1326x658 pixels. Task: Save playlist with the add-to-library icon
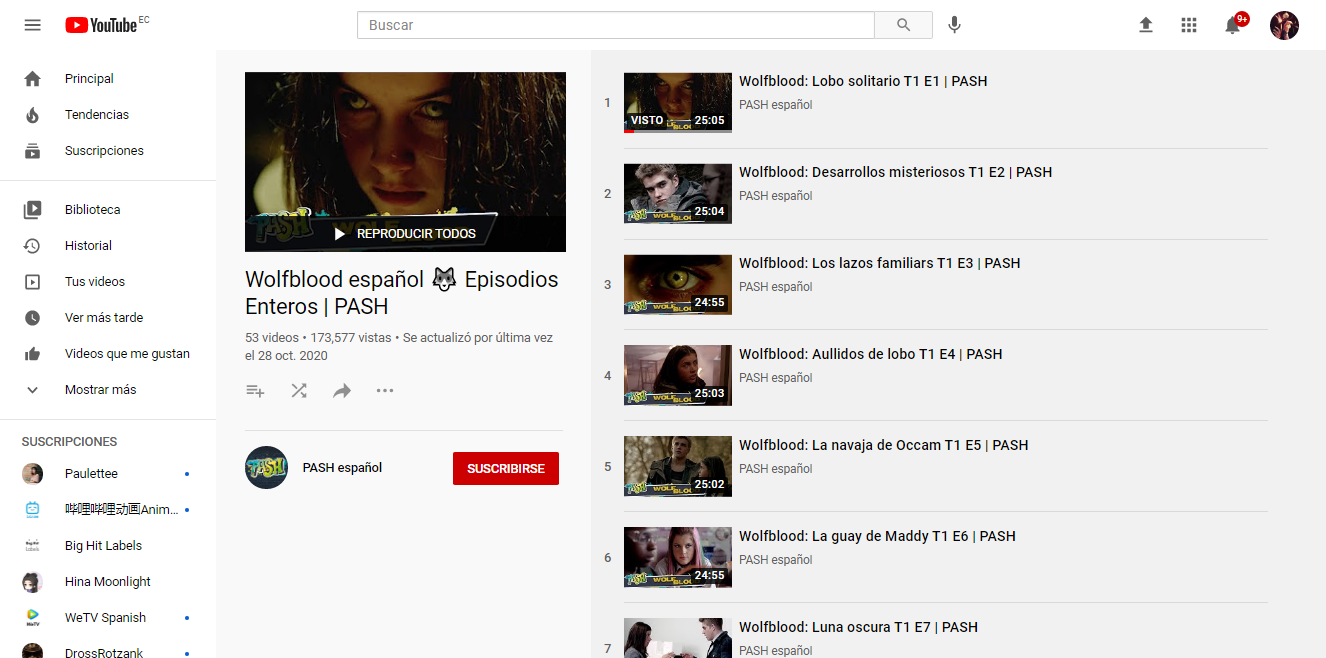(255, 391)
